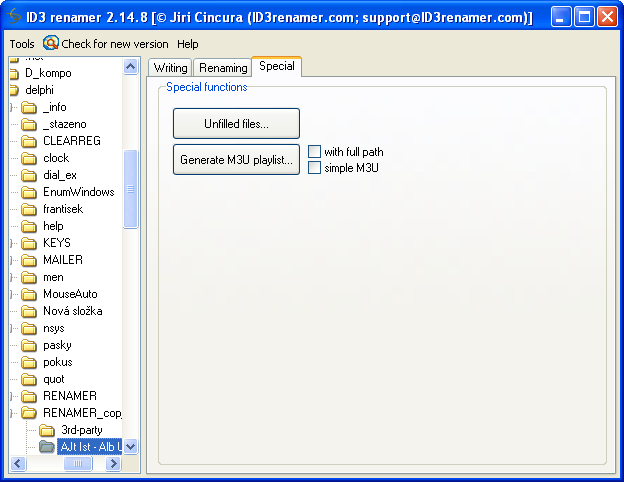Select the MouseAuto folder name
Screen dimensions: 624x482
[70, 294]
